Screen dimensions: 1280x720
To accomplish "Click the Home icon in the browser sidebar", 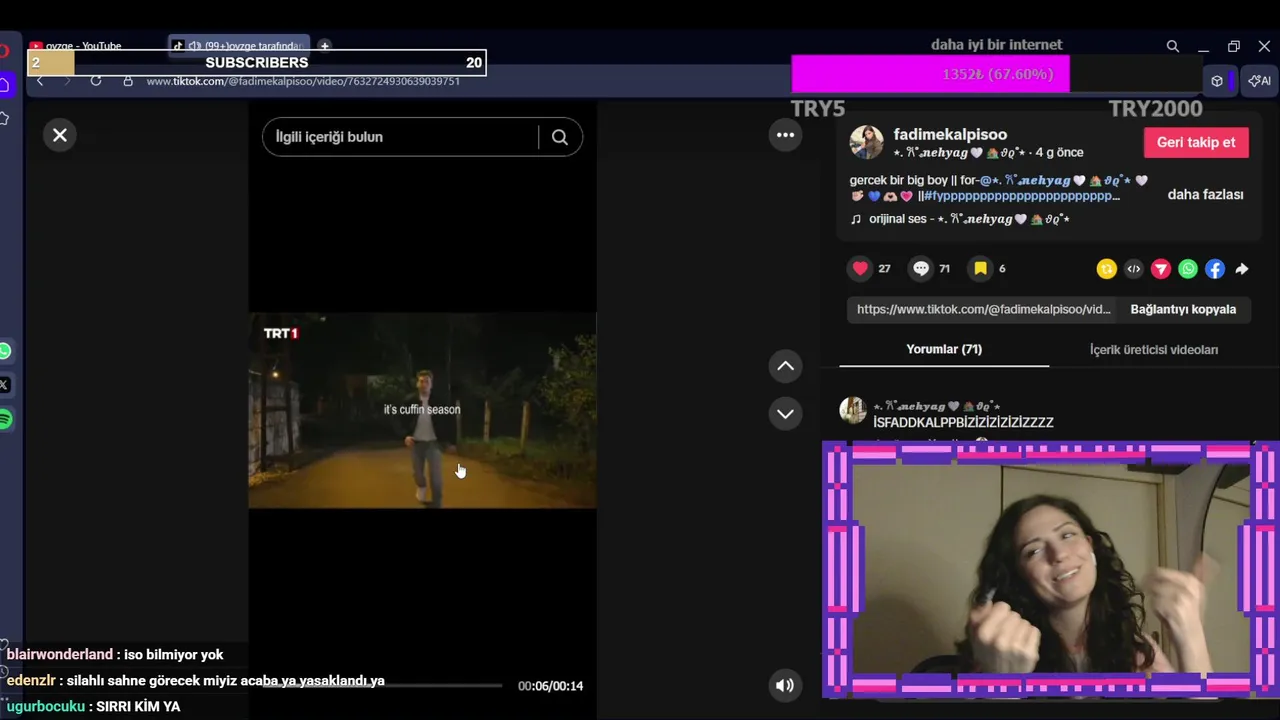I will pyautogui.click(x=5, y=85).
